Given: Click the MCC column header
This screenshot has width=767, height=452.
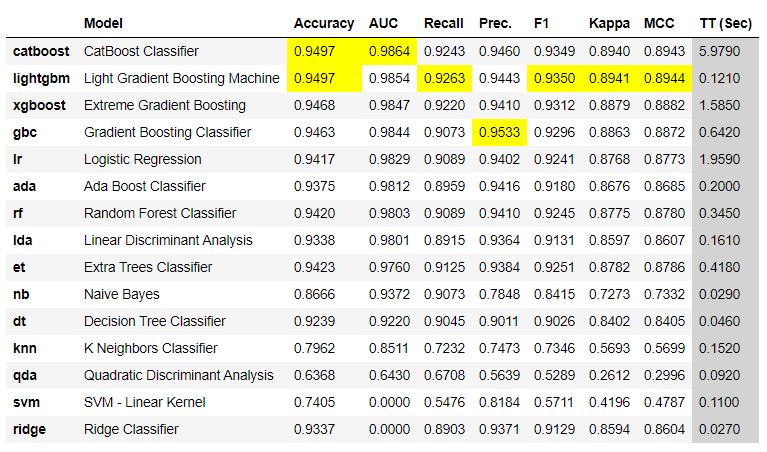Looking at the screenshot, I should pyautogui.click(x=659, y=23).
